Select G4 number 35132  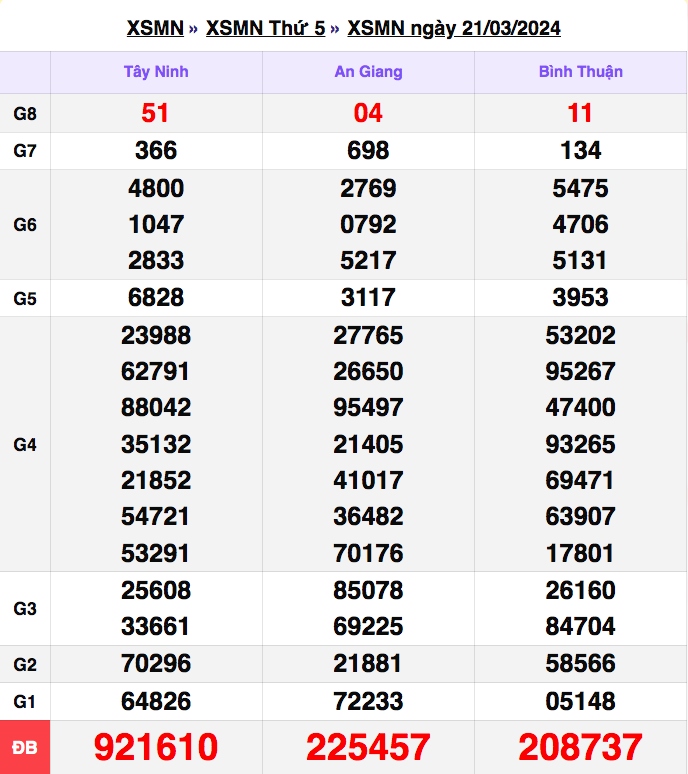pos(156,444)
